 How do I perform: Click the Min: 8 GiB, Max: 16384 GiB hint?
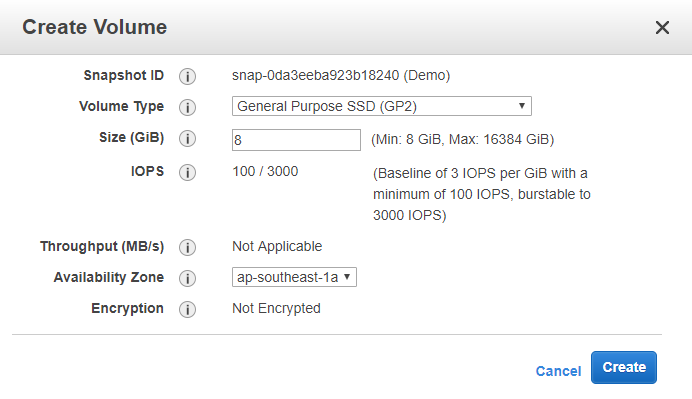pyautogui.click(x=463, y=139)
